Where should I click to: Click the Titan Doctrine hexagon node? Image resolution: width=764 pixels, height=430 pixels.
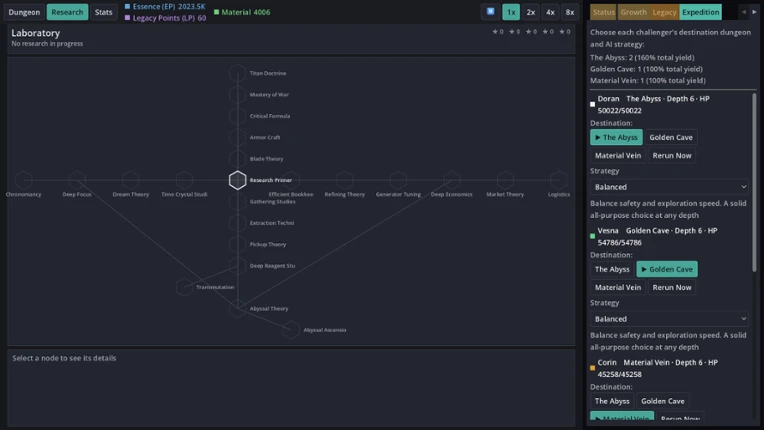pos(237,73)
